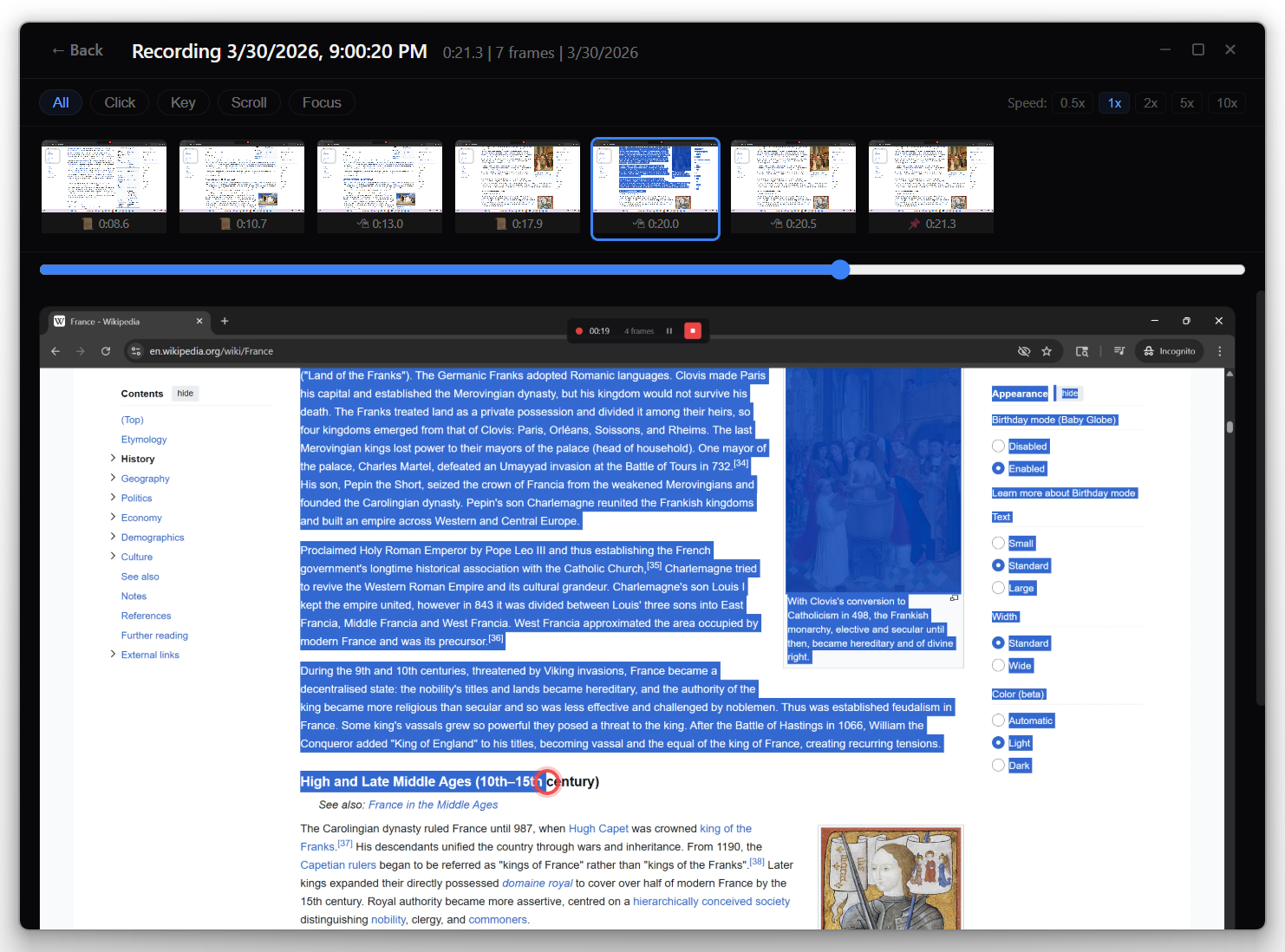Open the Hugh Capet article link
Viewport: 1285px width, 952px height.
point(598,829)
